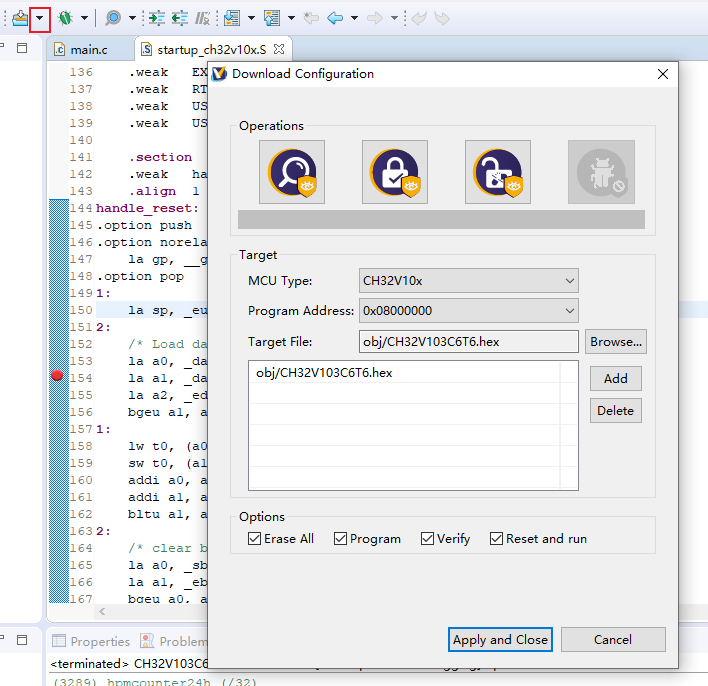Click the Browse... button
Image resolution: width=708 pixels, height=686 pixels.
[616, 342]
